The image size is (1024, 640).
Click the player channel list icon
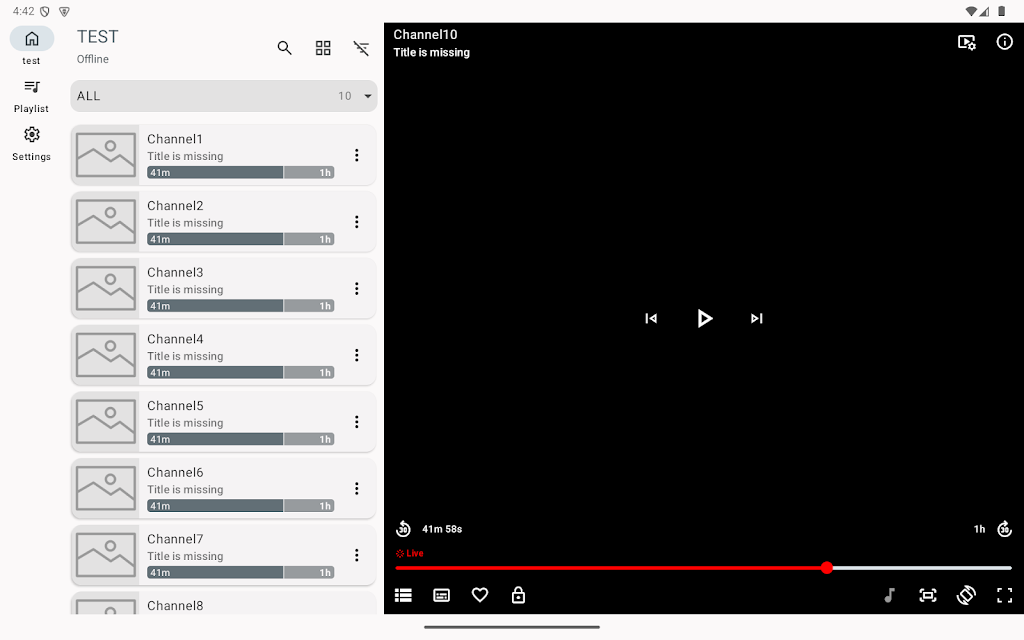click(403, 595)
